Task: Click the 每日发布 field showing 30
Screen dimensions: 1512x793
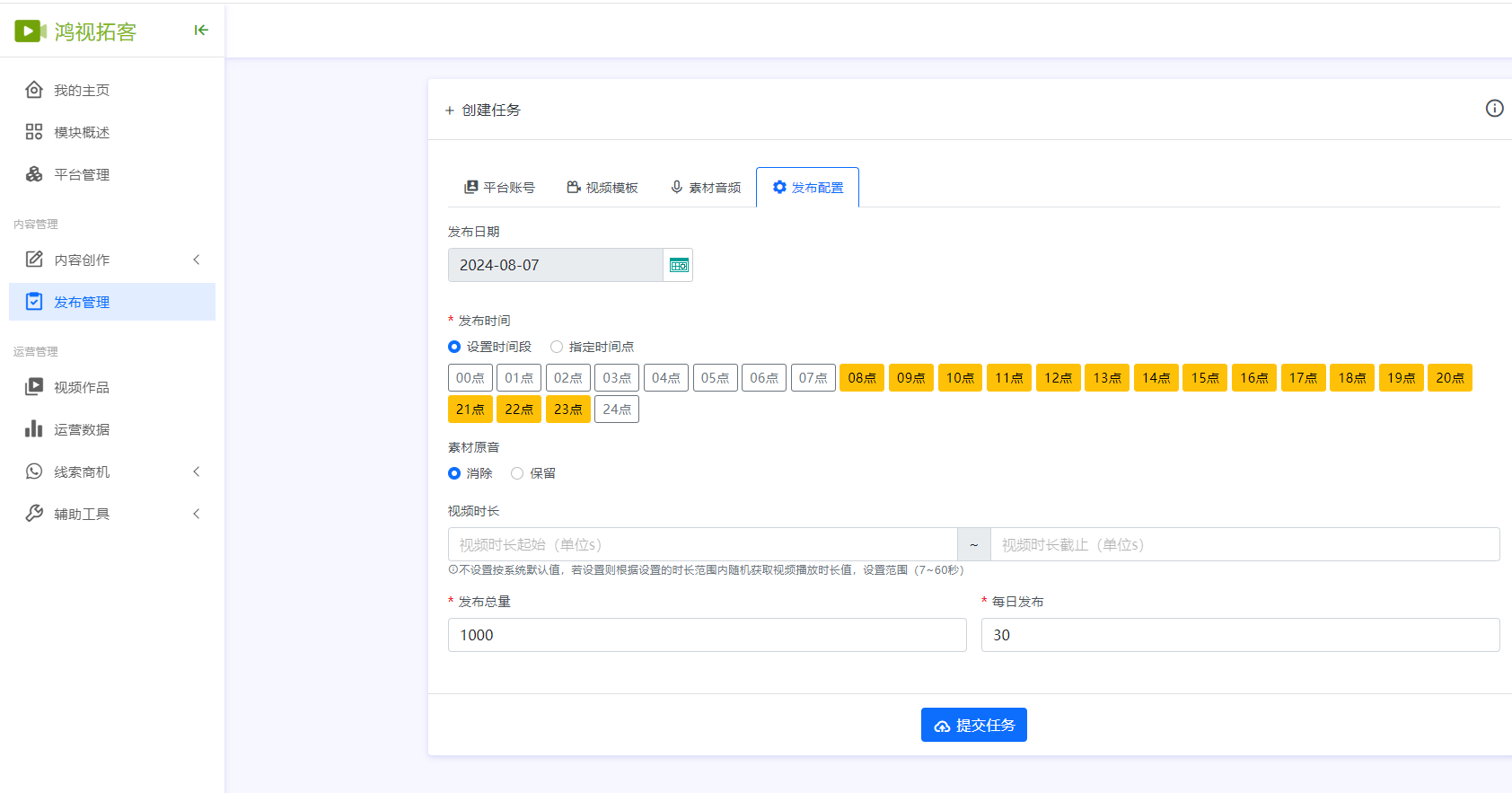Action: pos(1241,635)
